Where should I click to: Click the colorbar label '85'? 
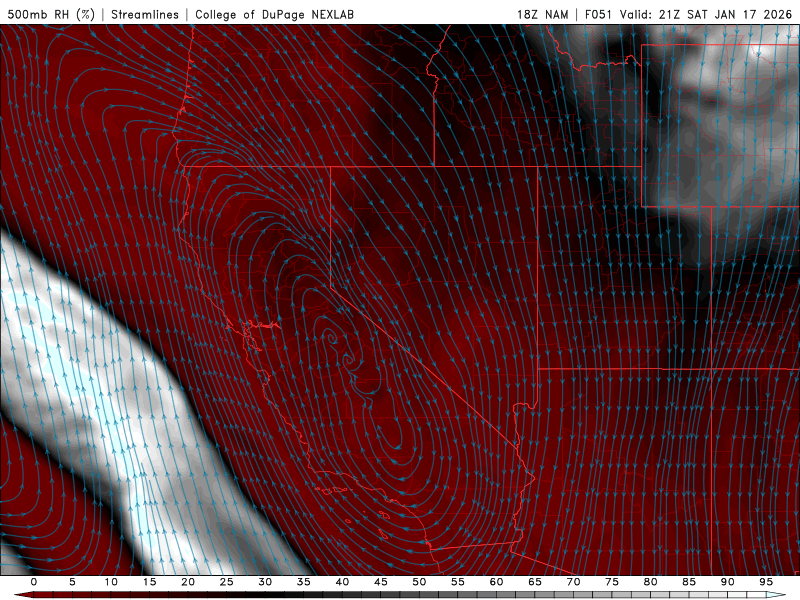(689, 582)
